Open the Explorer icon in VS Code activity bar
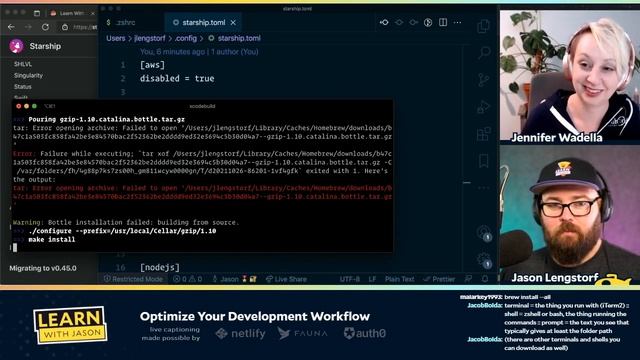640x360 pixels. click(484, 27)
